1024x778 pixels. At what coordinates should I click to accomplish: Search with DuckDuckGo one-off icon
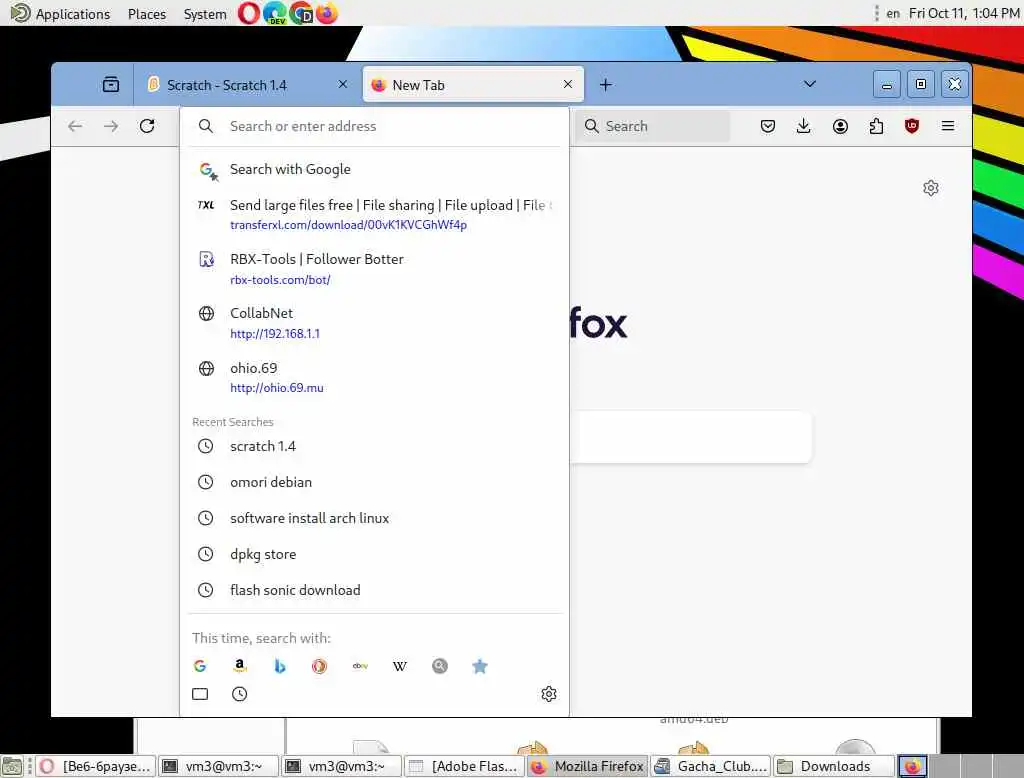(319, 666)
